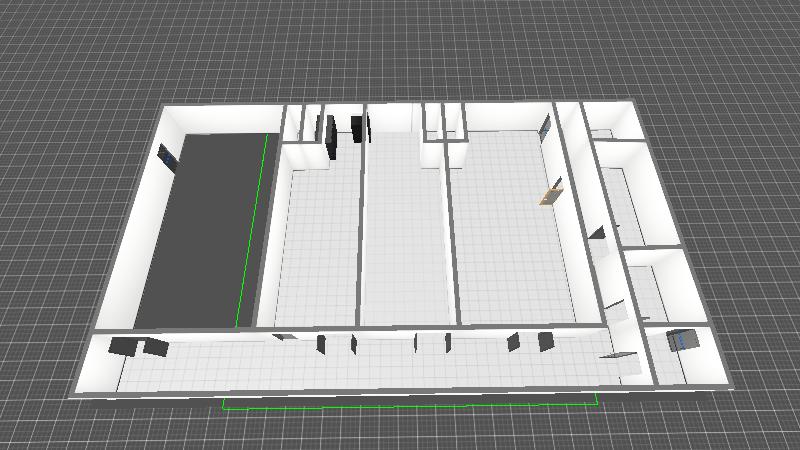800x450 pixels.
Task: Select the green vertical line beside dark room
Action: point(252,230)
